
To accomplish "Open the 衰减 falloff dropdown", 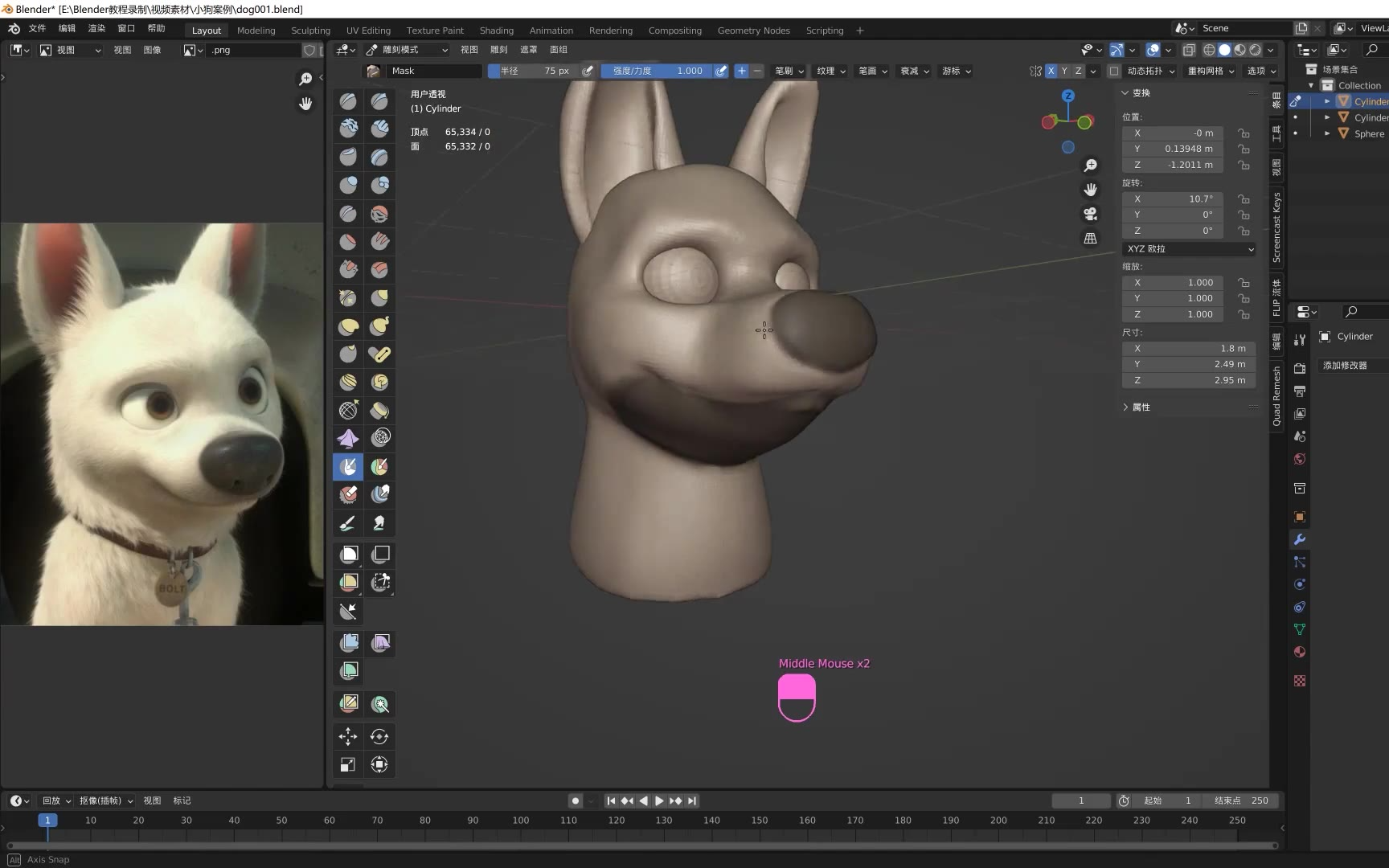I will (x=915, y=71).
